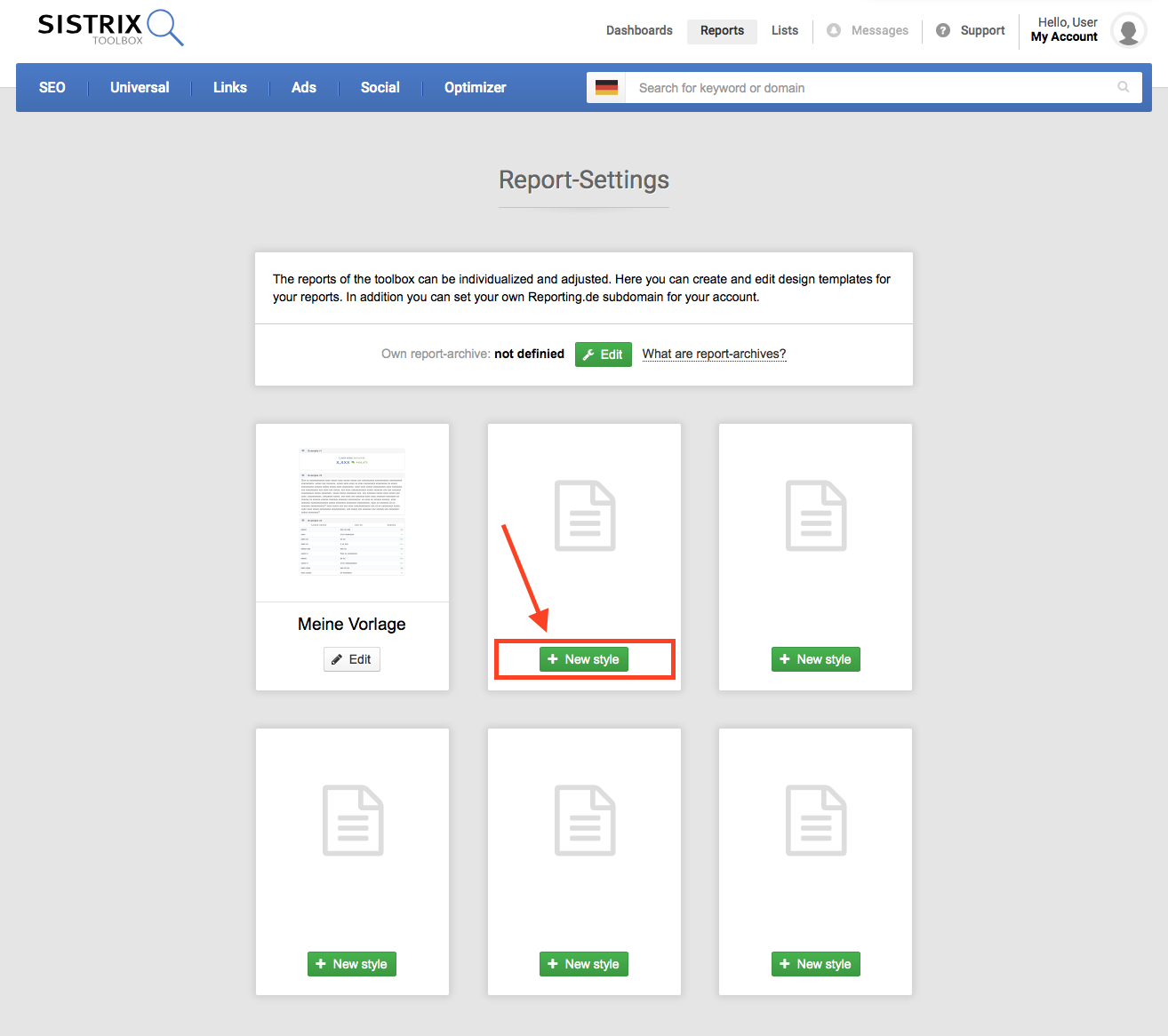This screenshot has height=1036, width=1168.
Task: Select the SEO navigation item
Action: [52, 87]
